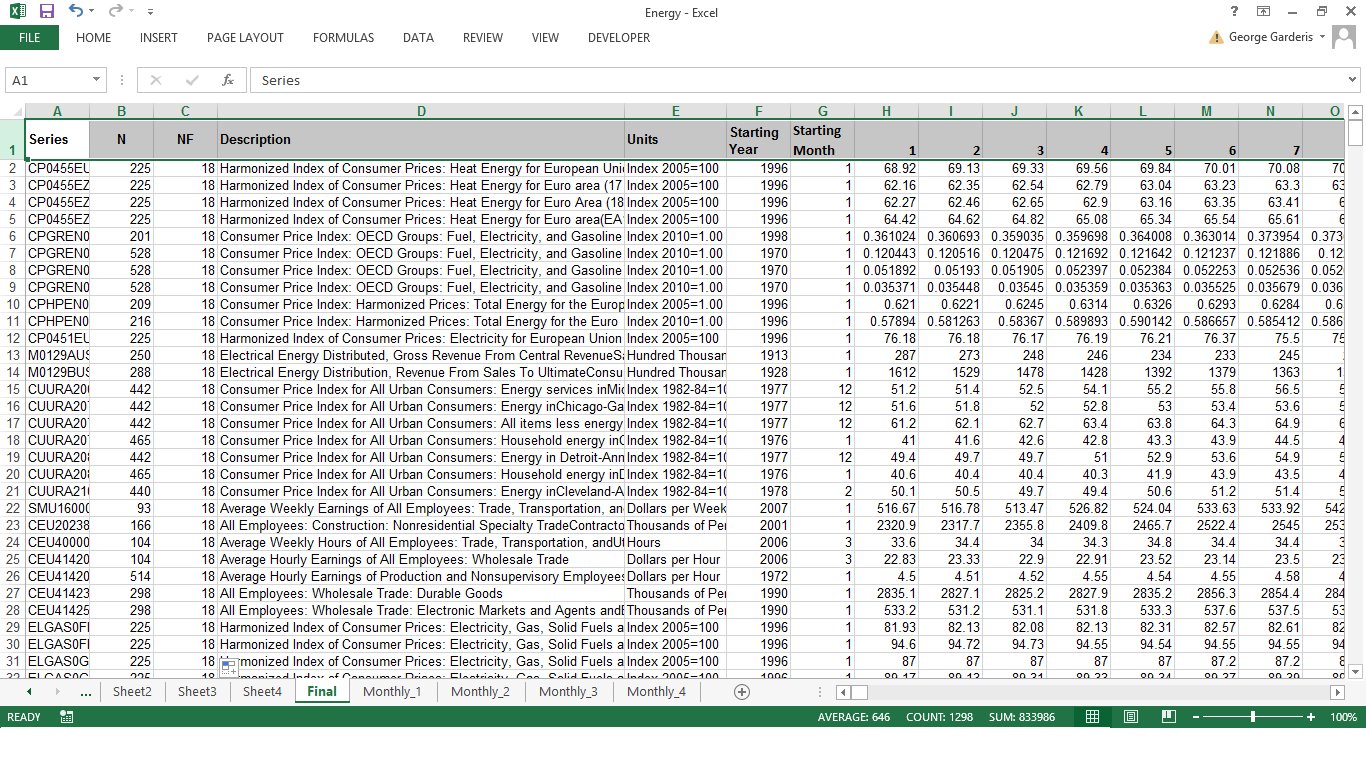Select row 14 header
1366x768 pixels.
coord(13,372)
